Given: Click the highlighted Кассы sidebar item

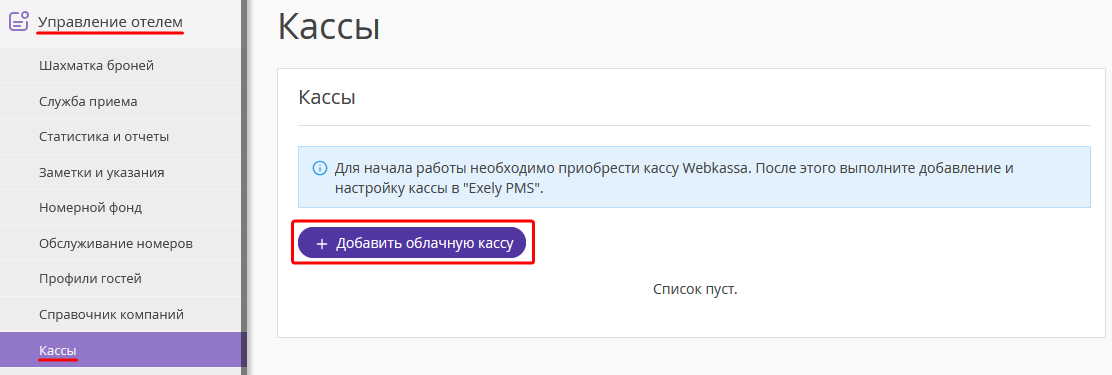Looking at the screenshot, I should [121, 349].
